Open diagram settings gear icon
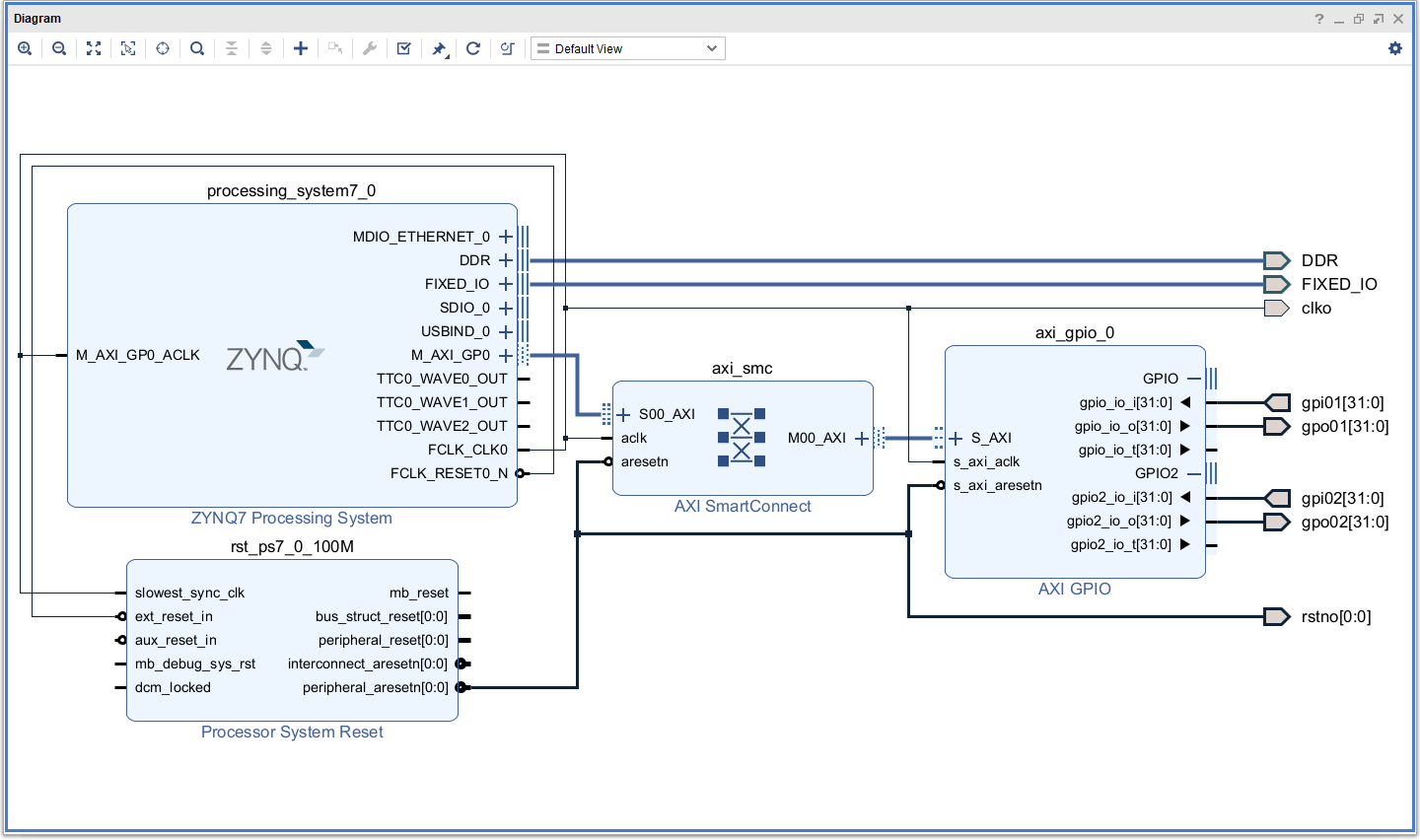The image size is (1420, 840). click(x=1394, y=48)
